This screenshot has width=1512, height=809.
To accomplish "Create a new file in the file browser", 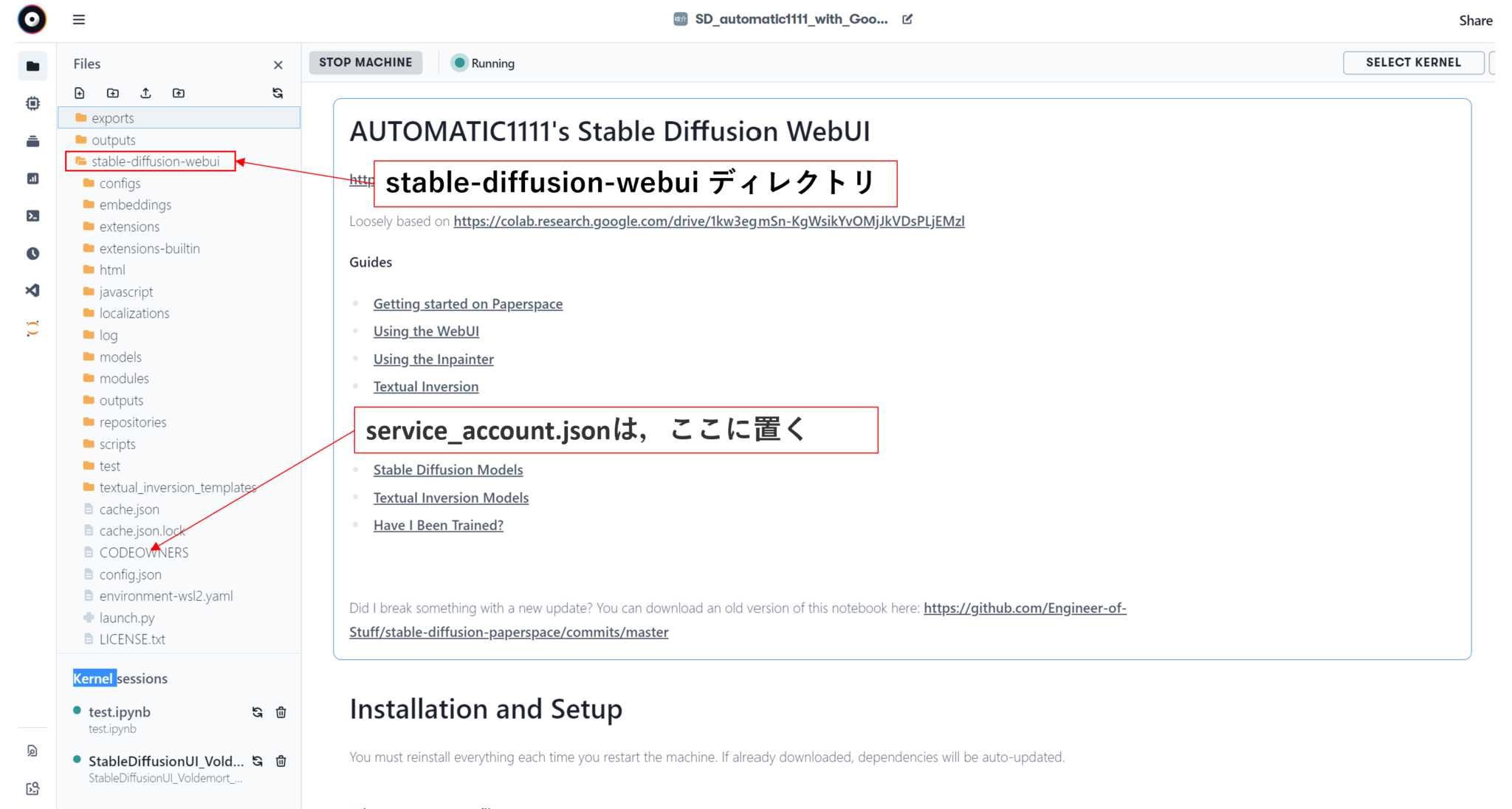I will click(x=79, y=92).
